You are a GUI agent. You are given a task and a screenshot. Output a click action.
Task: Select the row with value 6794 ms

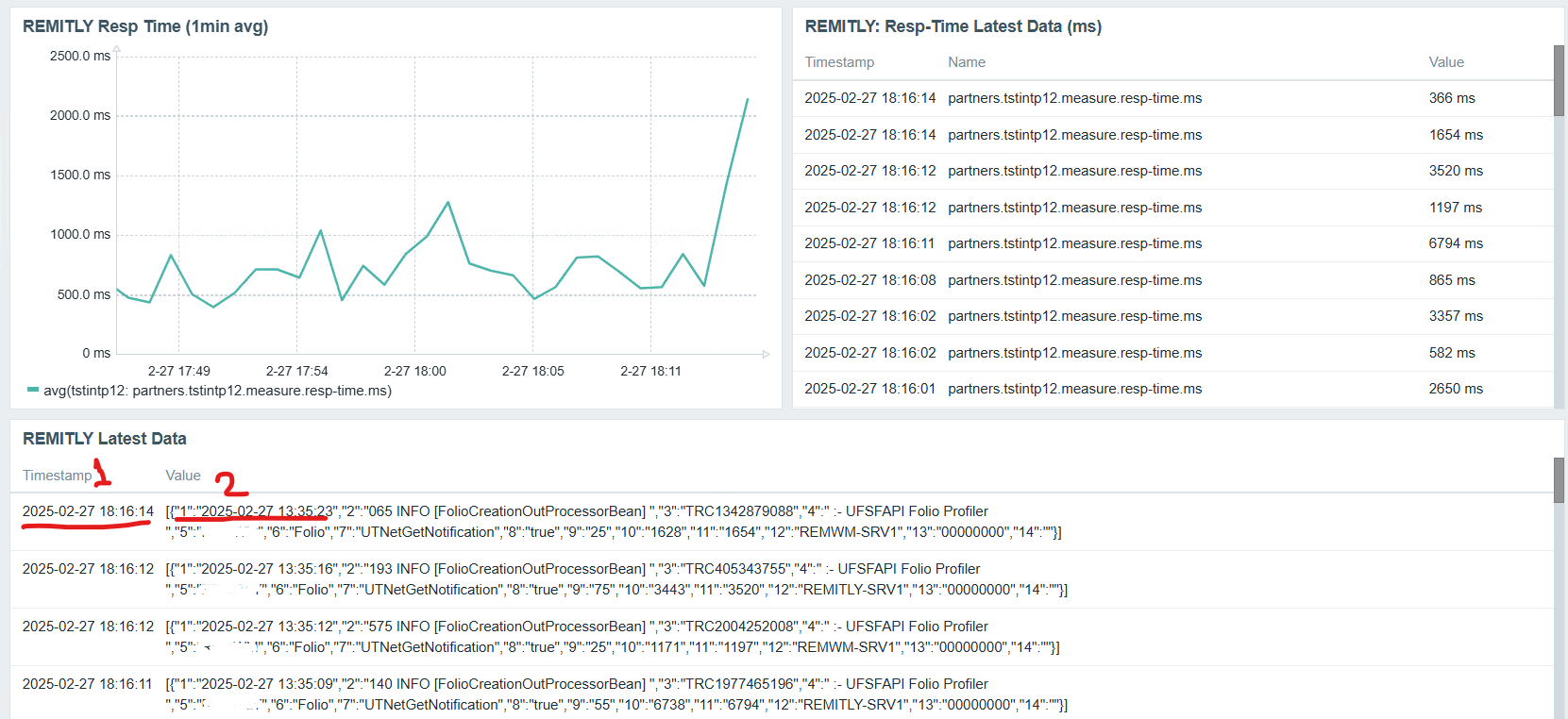[x=1172, y=243]
